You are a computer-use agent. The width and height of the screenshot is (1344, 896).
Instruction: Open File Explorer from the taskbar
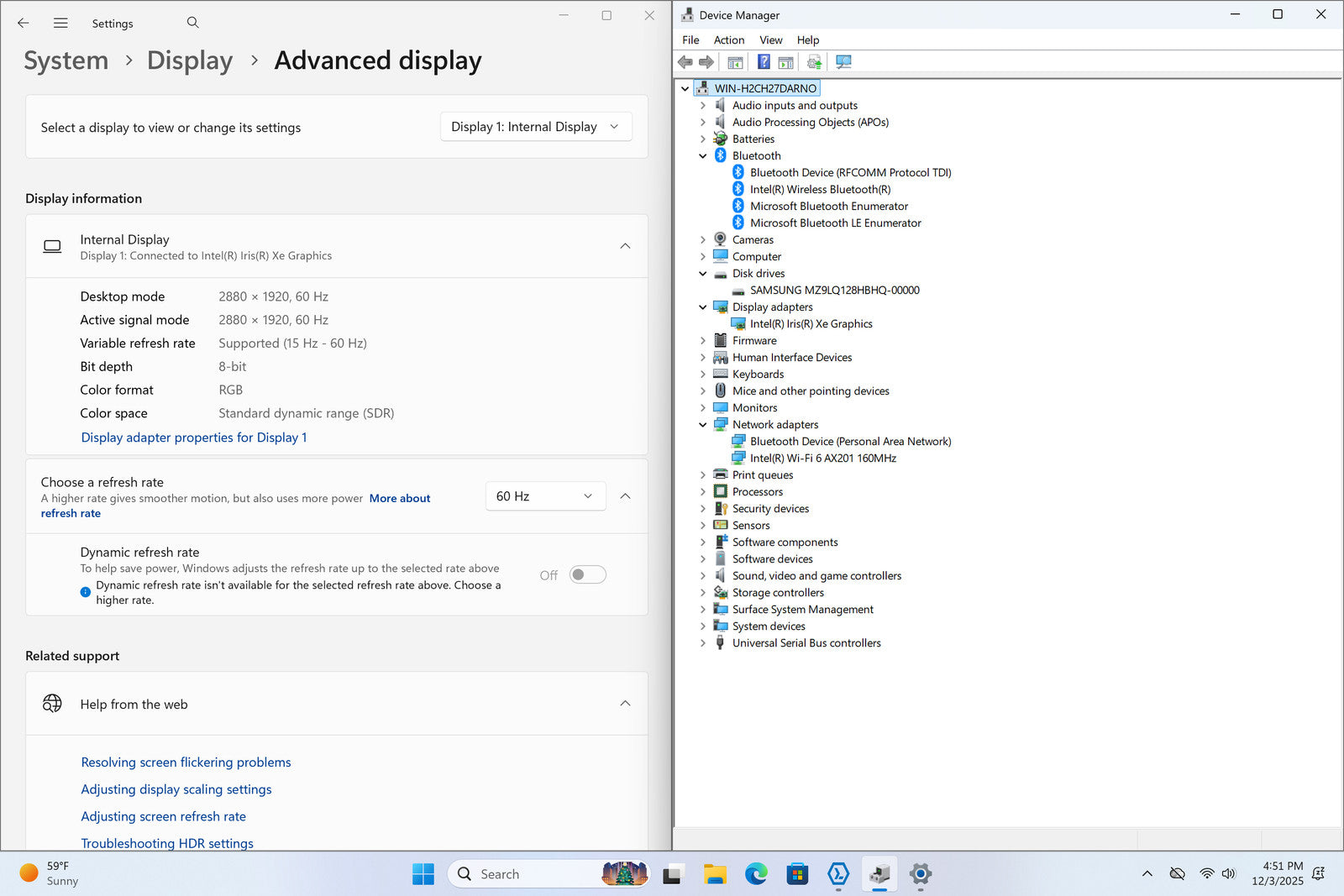714,874
